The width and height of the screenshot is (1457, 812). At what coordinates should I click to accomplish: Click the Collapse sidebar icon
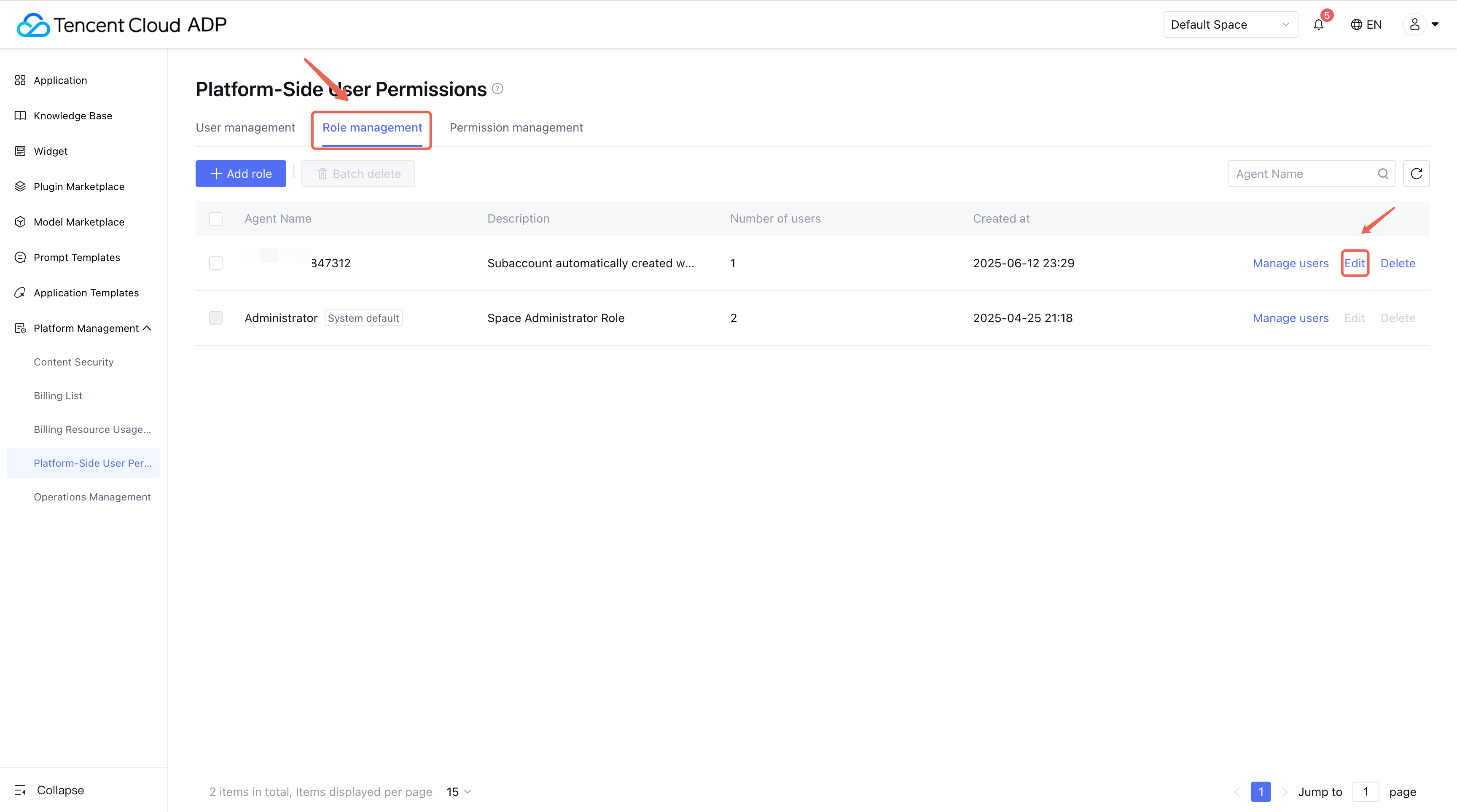coord(21,790)
